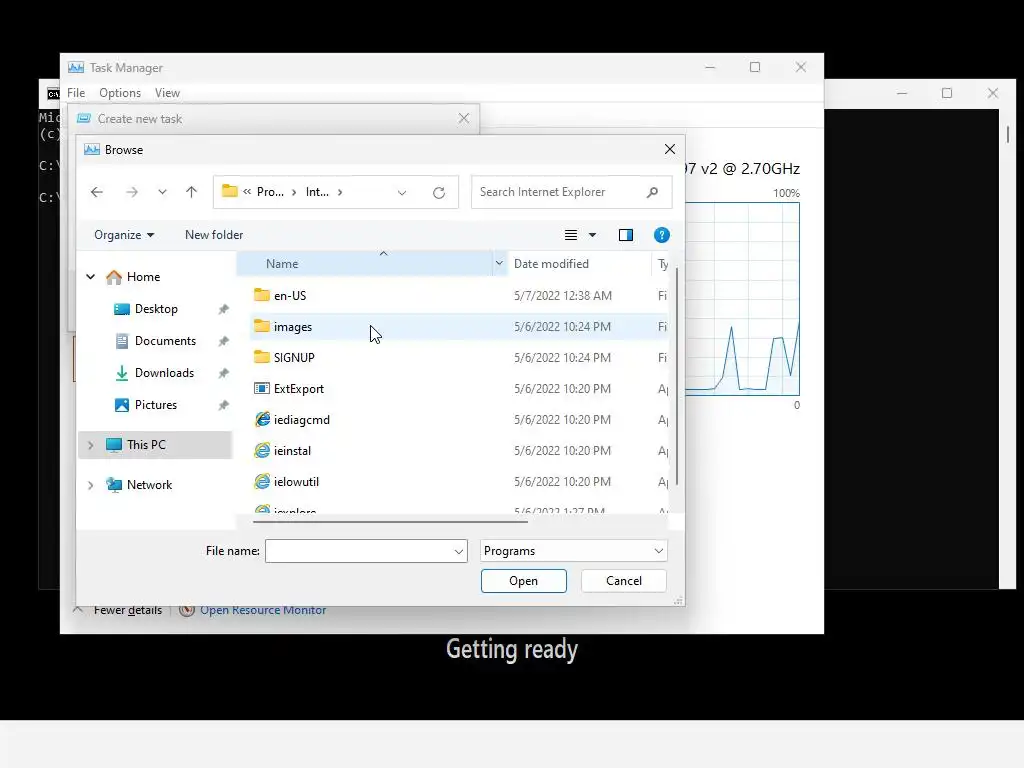Open Documents quick access folder
The image size is (1024, 768).
[x=165, y=341]
